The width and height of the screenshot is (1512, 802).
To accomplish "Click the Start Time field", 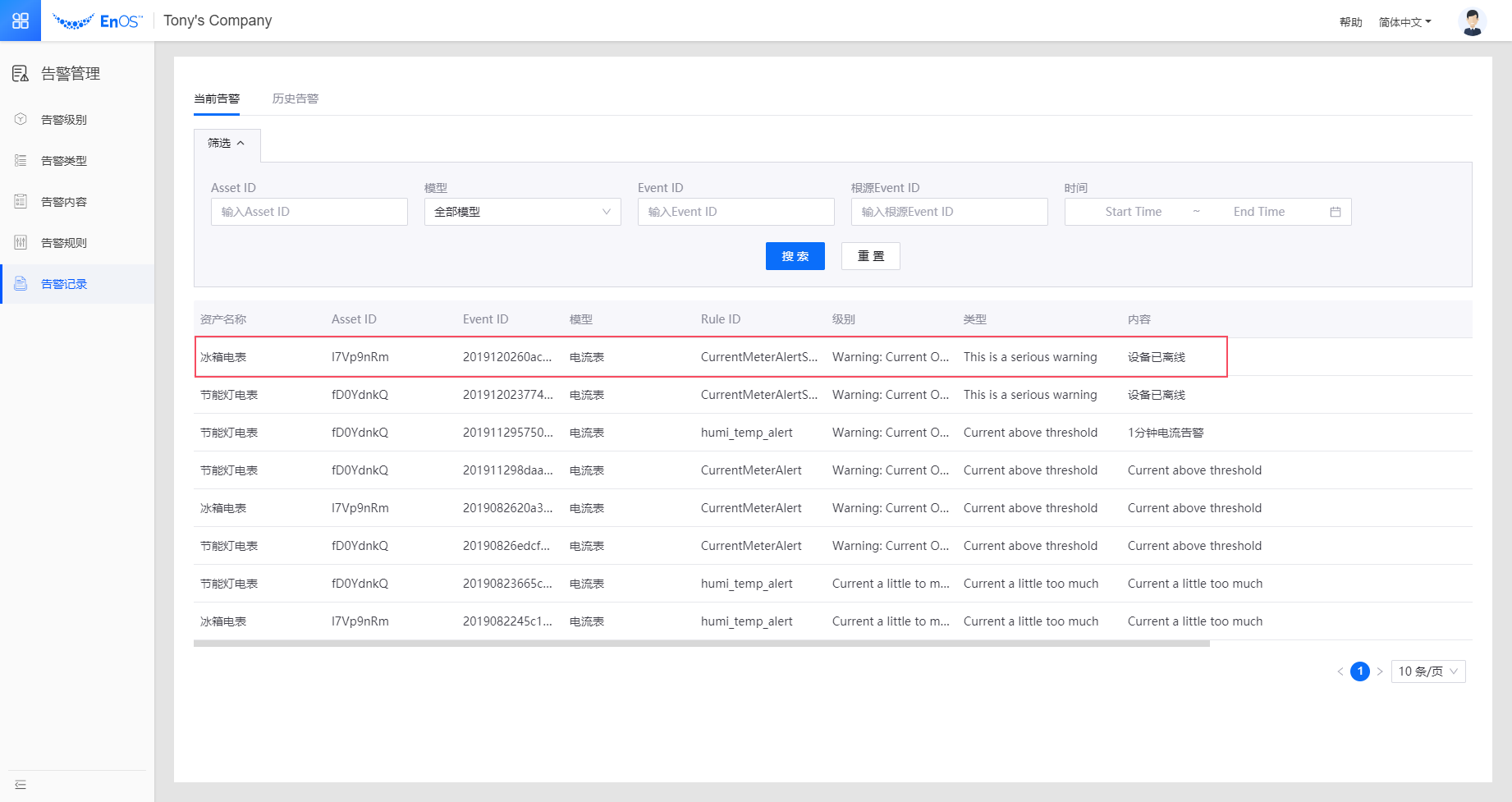I will coord(1134,212).
